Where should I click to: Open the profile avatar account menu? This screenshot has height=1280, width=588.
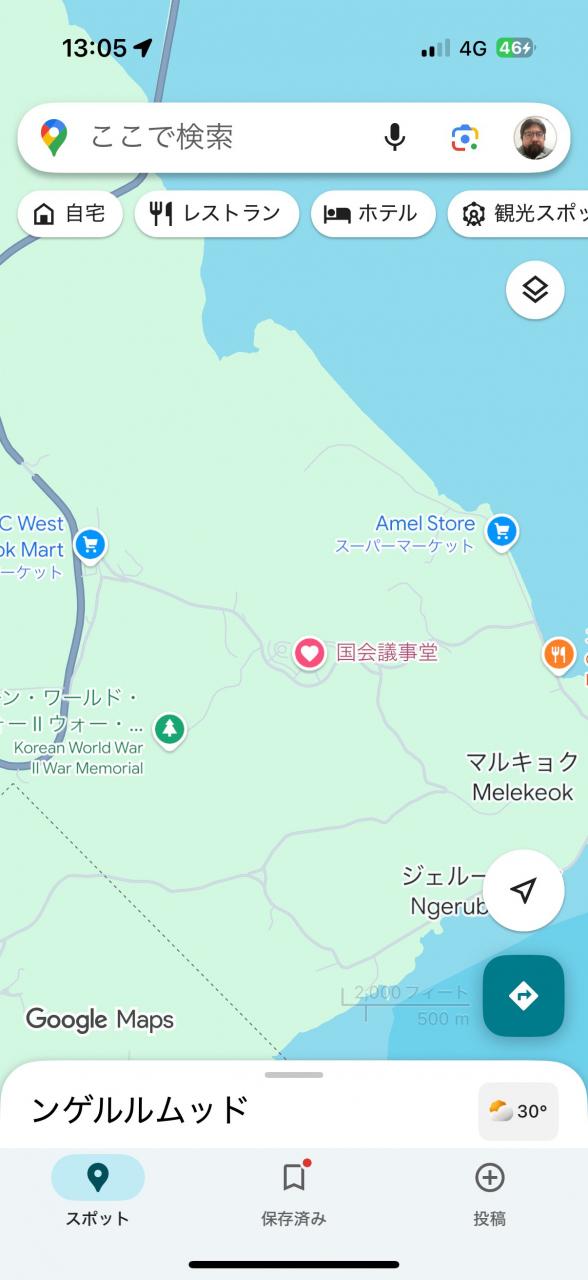click(535, 137)
